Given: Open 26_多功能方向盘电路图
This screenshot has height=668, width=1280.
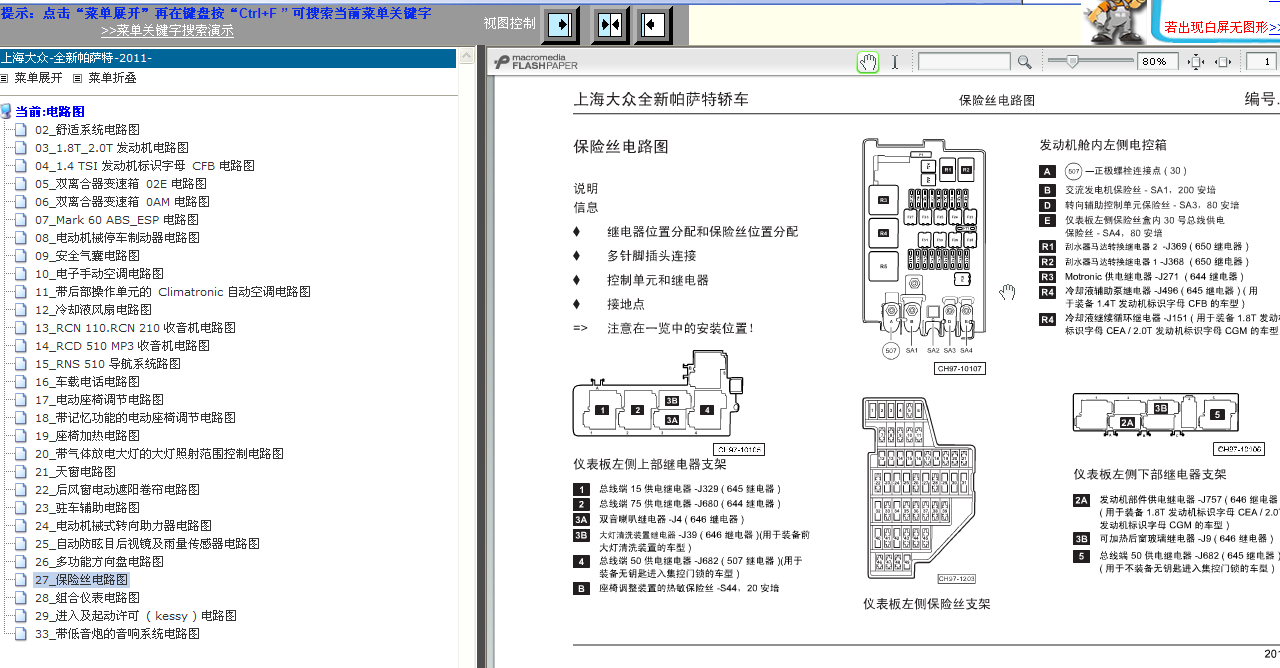Looking at the screenshot, I should 99,562.
